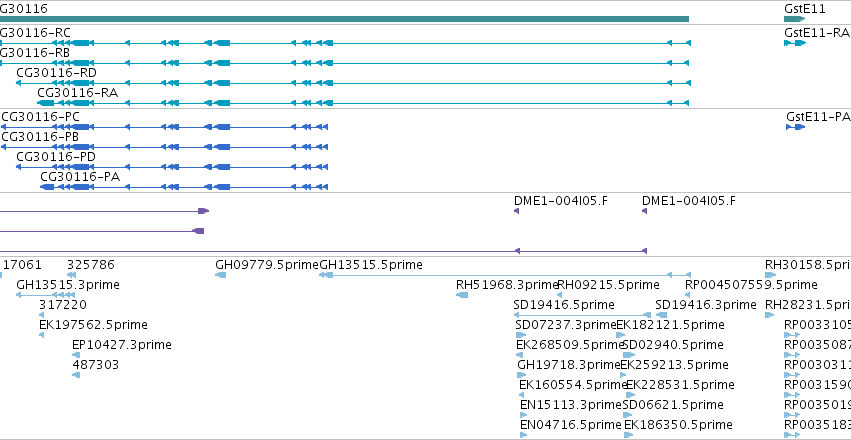The image size is (851, 440).
Task: Select the long G30116 gene bar
Action: tap(344, 19)
